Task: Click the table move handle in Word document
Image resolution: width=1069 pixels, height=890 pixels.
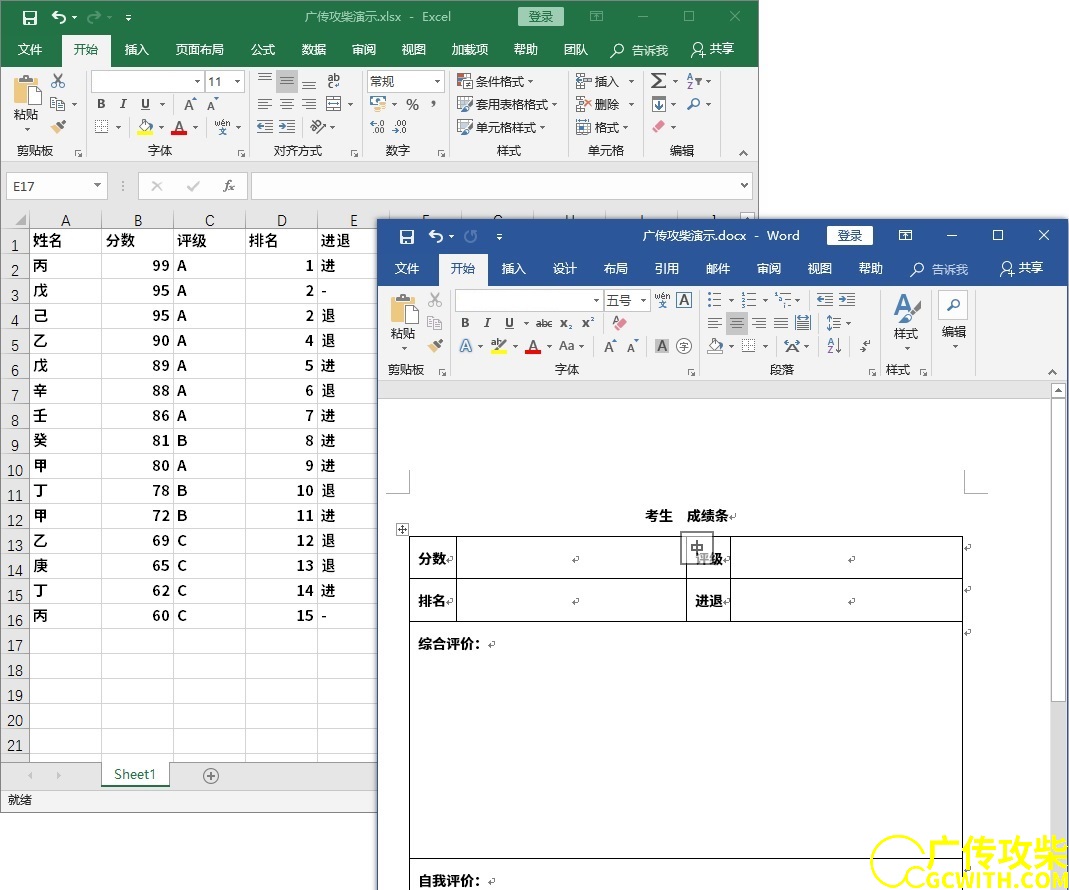Action: point(402,529)
